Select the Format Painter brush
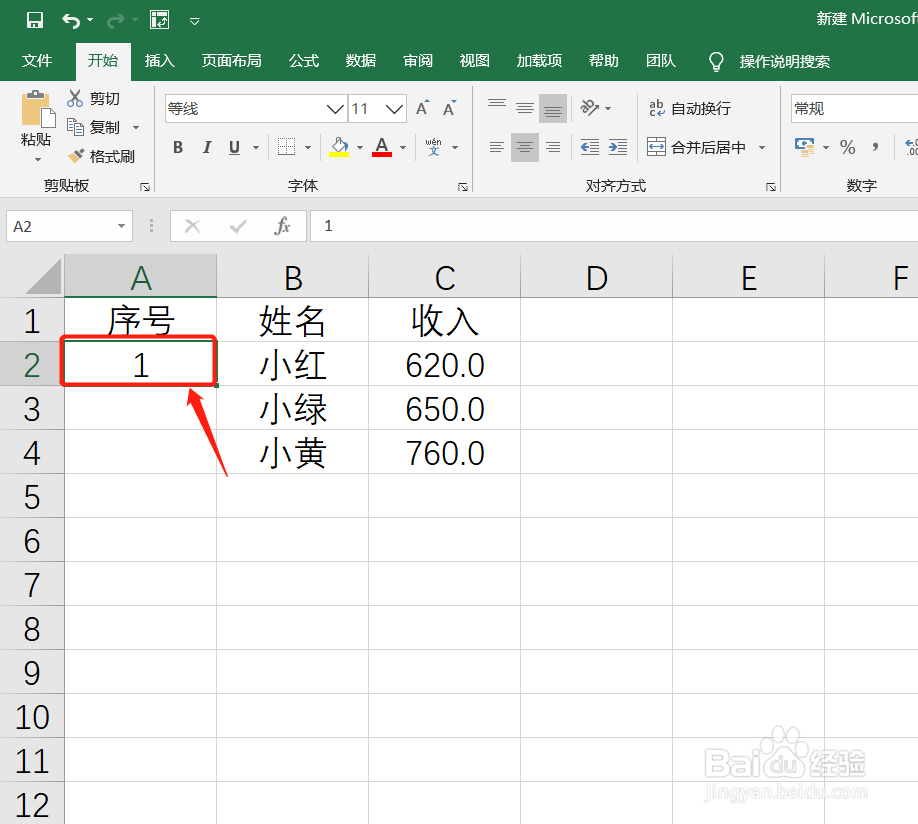This screenshot has width=918, height=824. point(76,156)
